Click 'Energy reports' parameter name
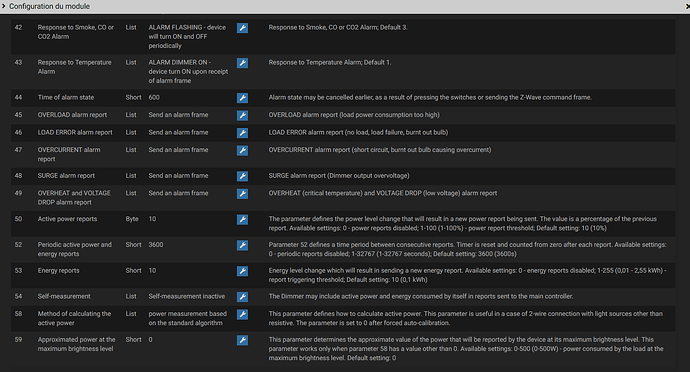The width and height of the screenshot is (690, 372). pyautogui.click(x=59, y=270)
